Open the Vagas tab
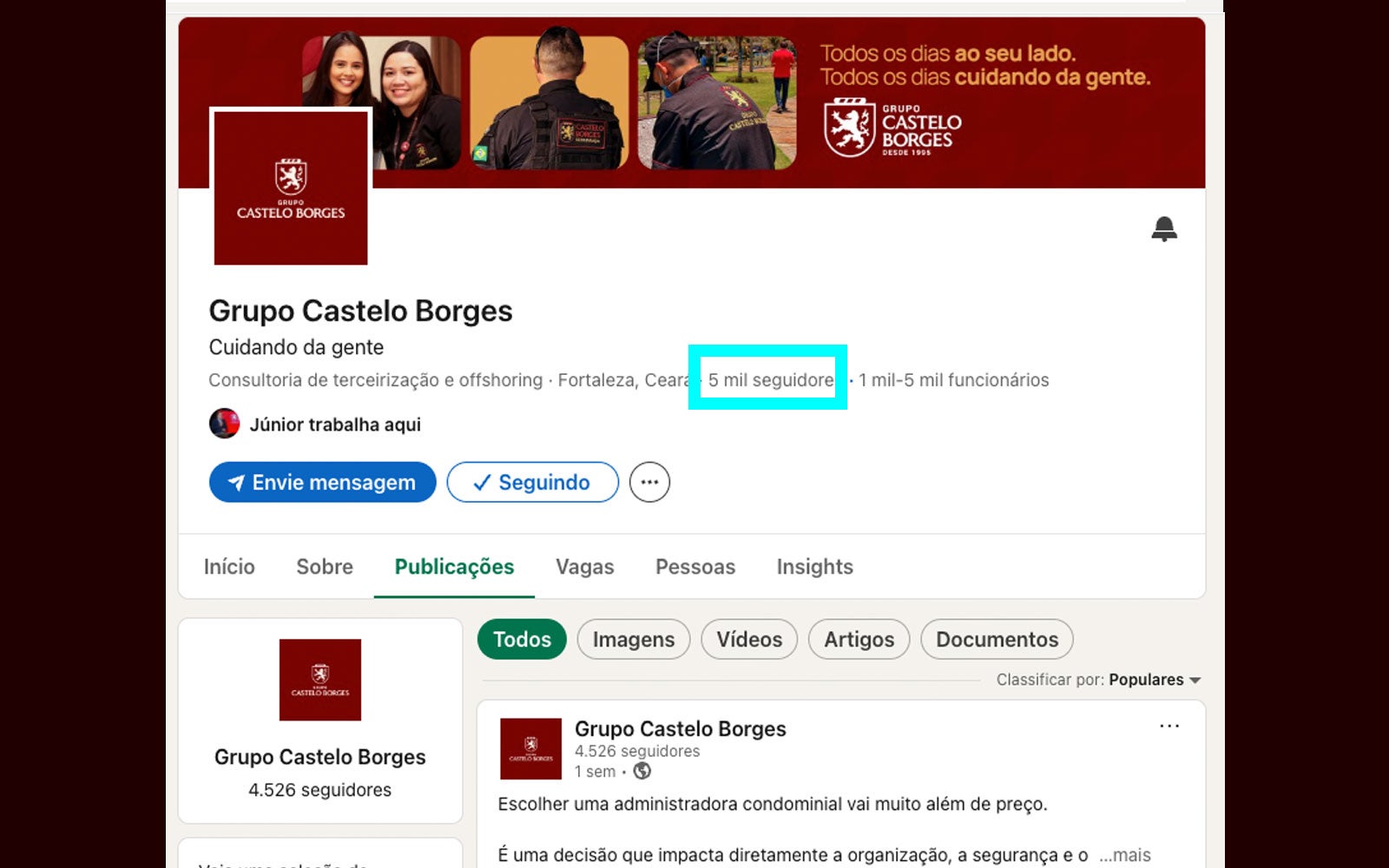 (585, 567)
